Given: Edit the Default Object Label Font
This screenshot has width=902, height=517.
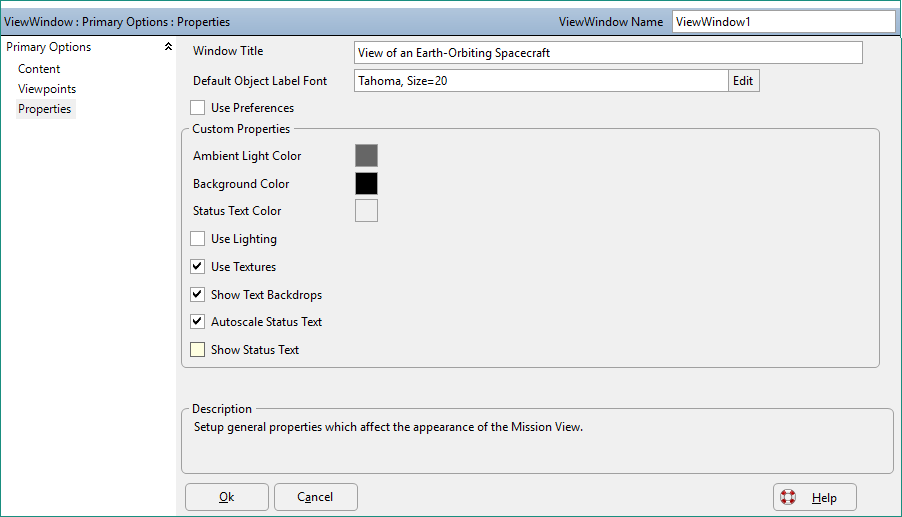Looking at the screenshot, I should 743,81.
